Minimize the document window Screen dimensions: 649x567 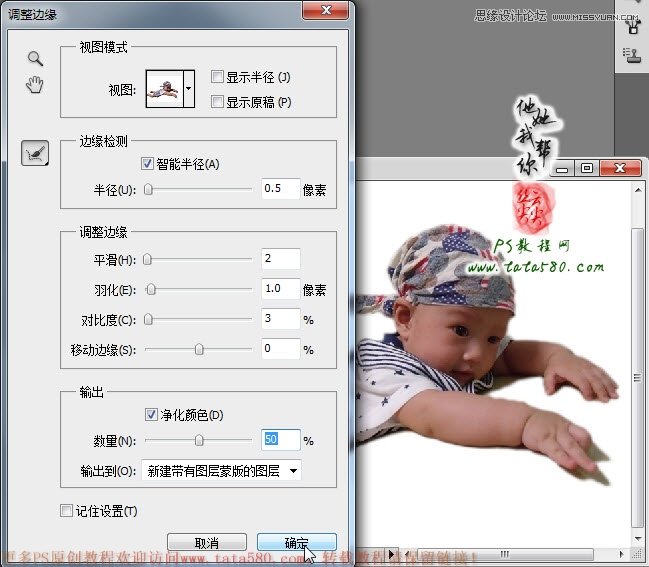562,168
